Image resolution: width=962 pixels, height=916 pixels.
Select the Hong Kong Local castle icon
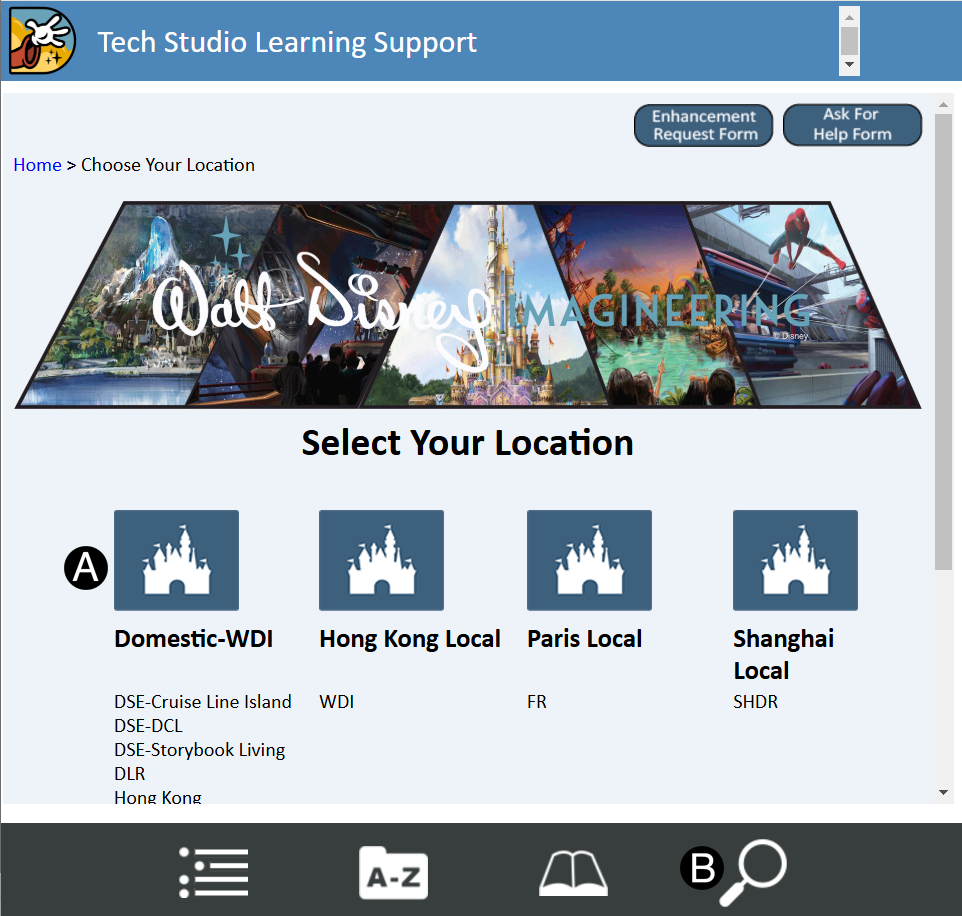[x=381, y=560]
